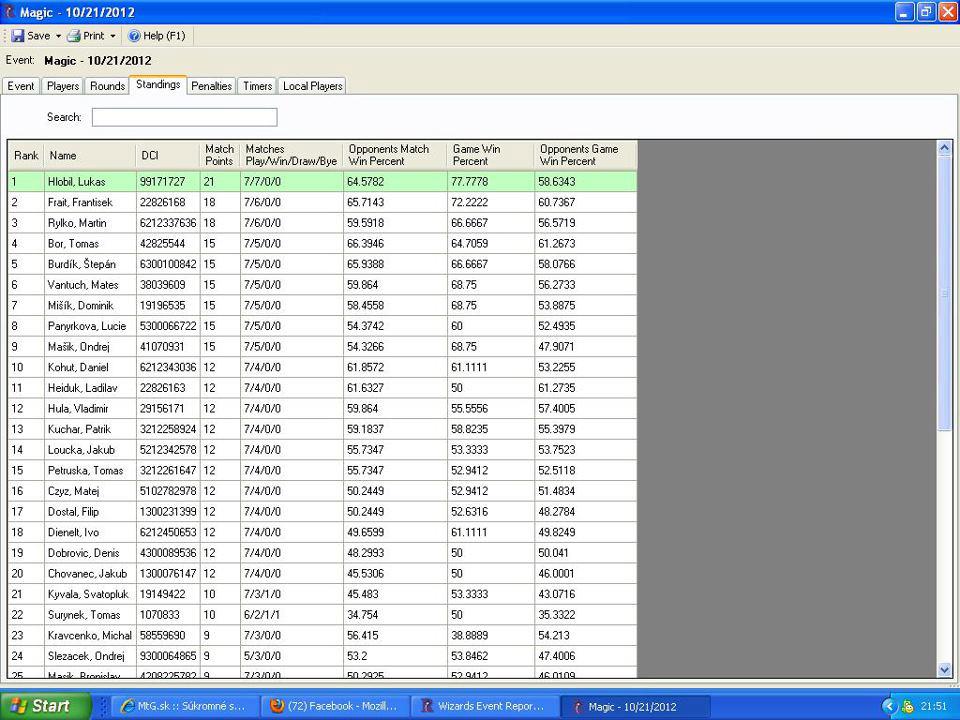
Task: Click the Print printer icon
Action: click(74, 36)
